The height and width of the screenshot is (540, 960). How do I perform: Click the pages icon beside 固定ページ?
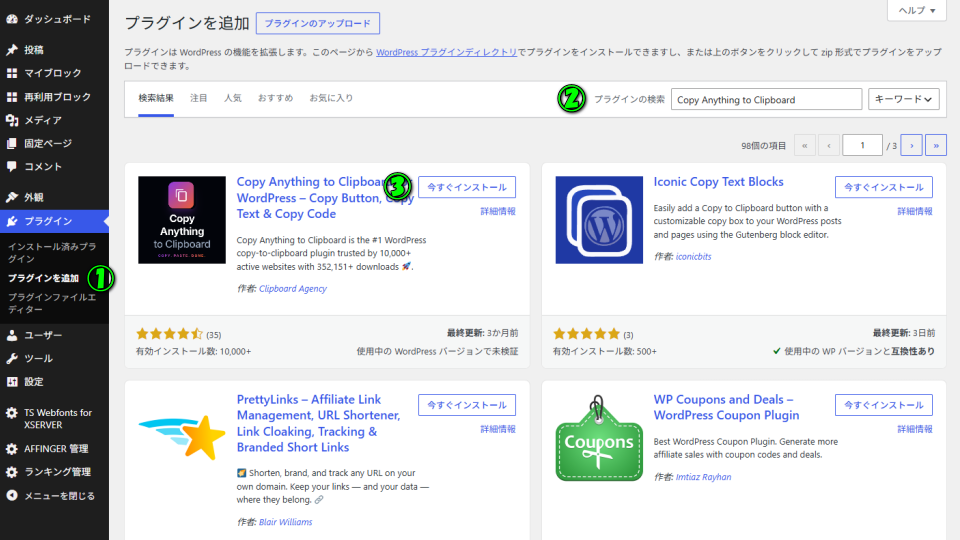point(12,143)
